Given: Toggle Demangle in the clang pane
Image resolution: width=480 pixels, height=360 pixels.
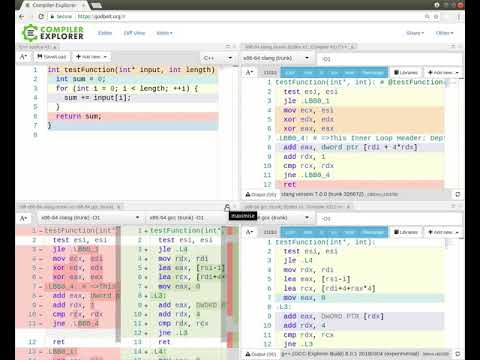Looking at the screenshot, I should point(373,72).
